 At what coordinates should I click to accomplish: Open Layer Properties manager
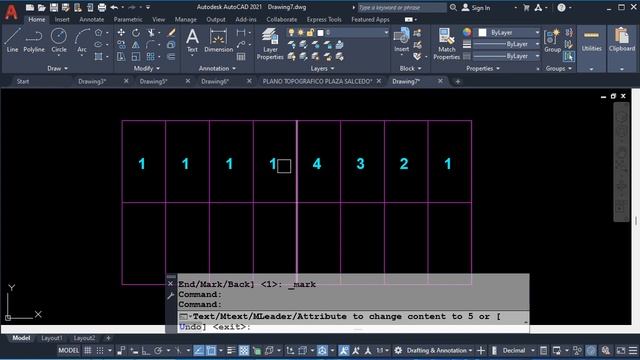click(x=270, y=44)
